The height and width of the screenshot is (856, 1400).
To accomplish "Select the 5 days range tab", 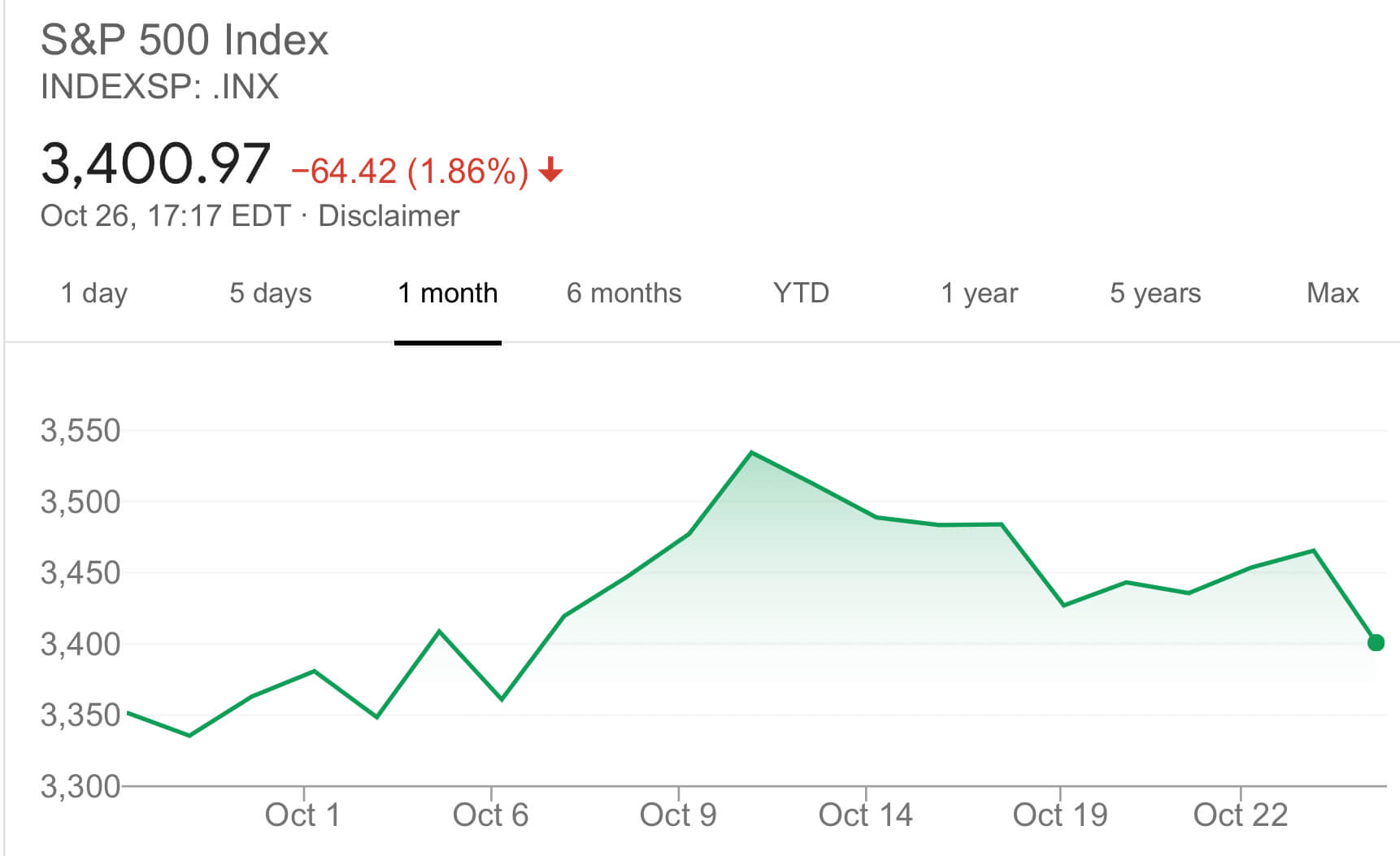I will coord(270,293).
